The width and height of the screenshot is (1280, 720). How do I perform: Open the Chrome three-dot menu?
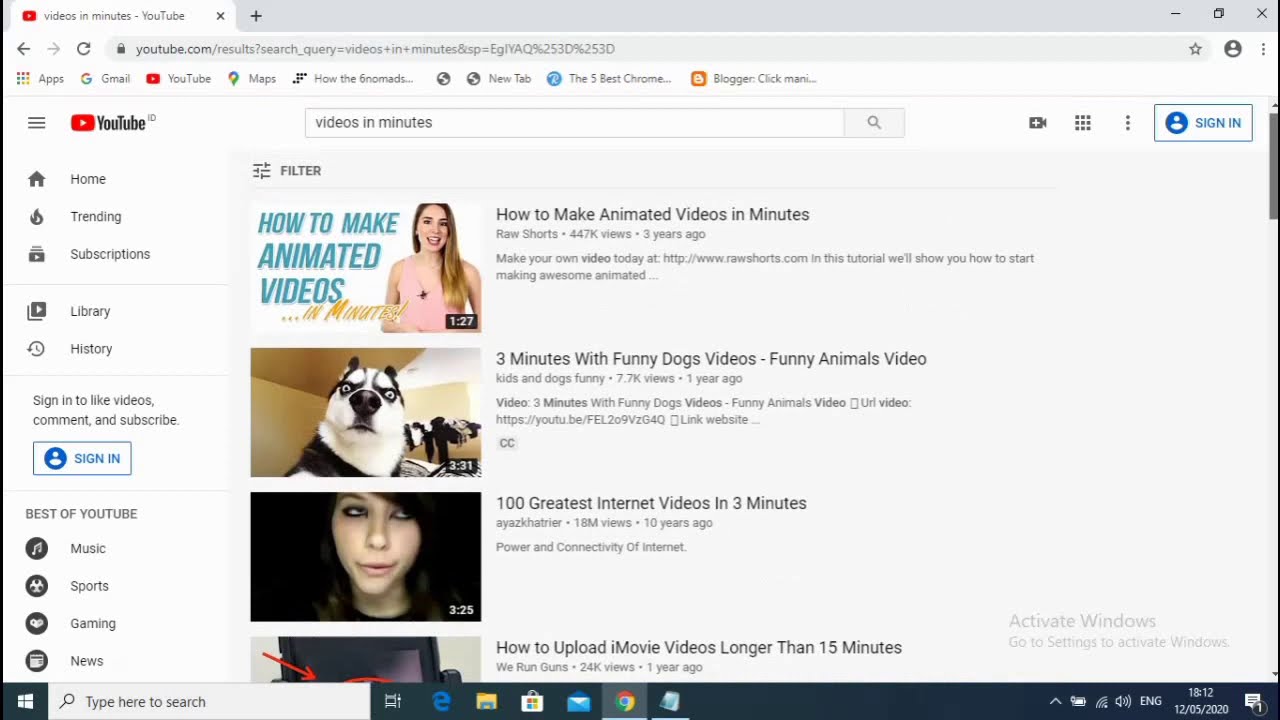click(1263, 49)
